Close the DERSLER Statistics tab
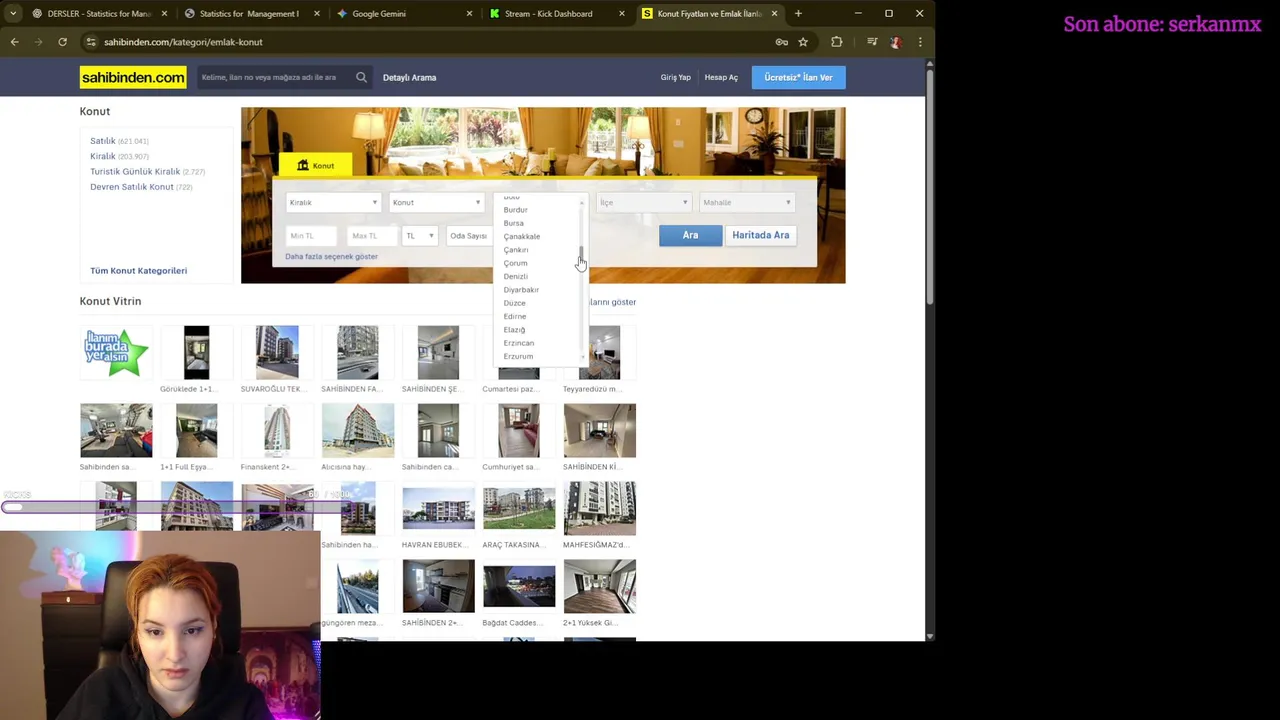This screenshot has width=1280, height=720. (166, 14)
